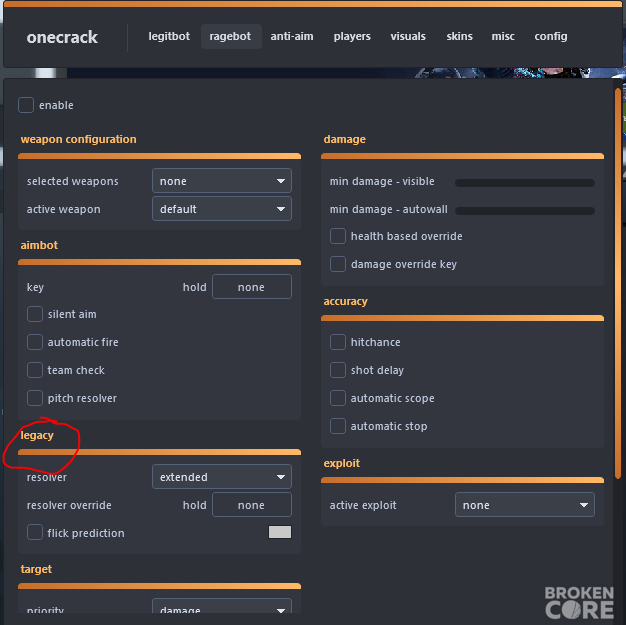The height and width of the screenshot is (625, 626).
Task: Go to the visuals tab
Action: pyautogui.click(x=408, y=36)
